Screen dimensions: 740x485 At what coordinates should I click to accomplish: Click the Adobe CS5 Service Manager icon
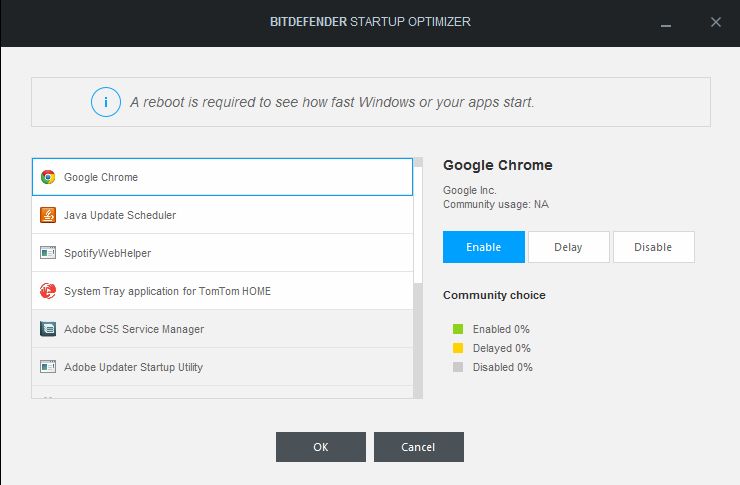pos(48,329)
